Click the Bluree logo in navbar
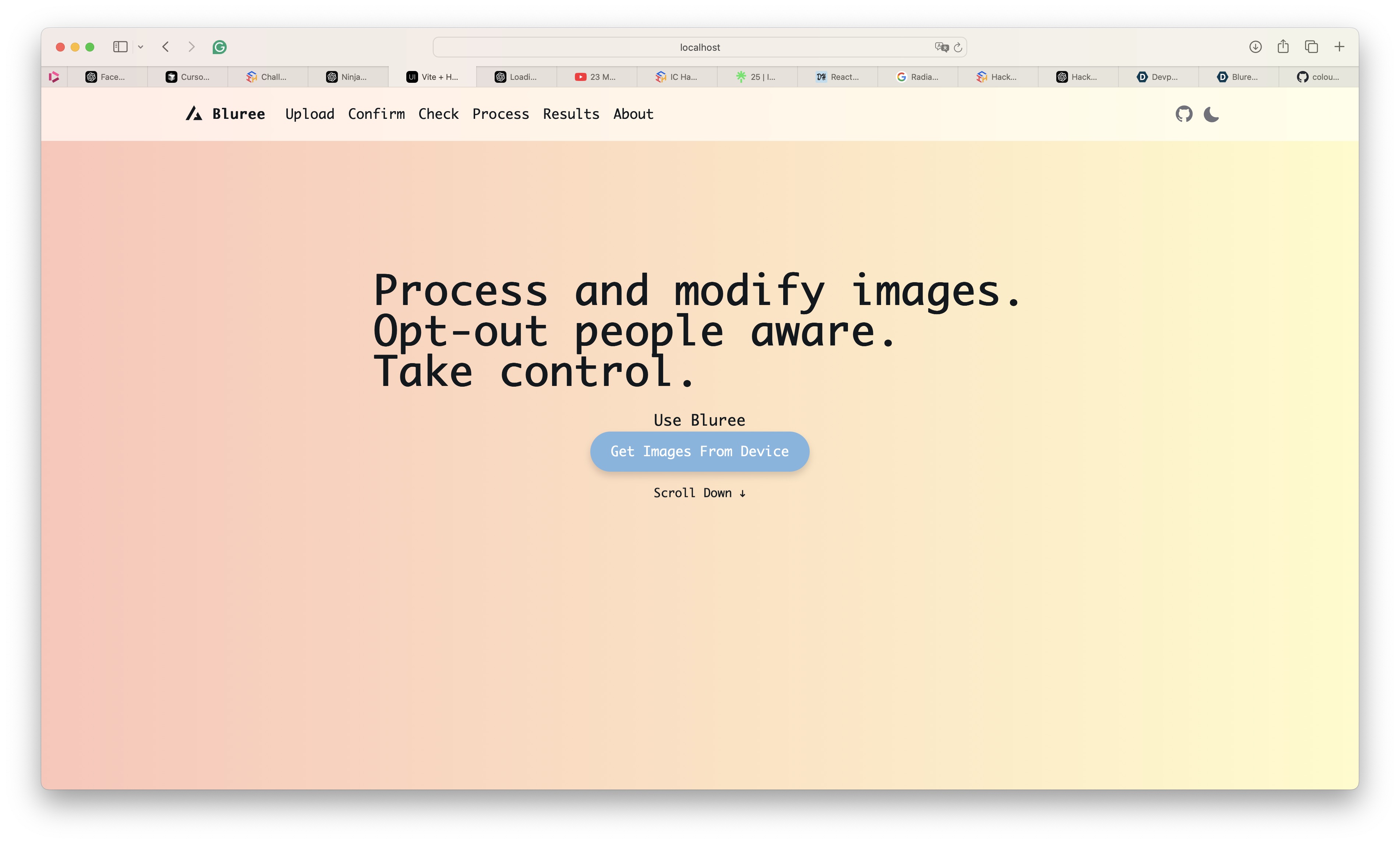1400x844 pixels. pyautogui.click(x=226, y=114)
